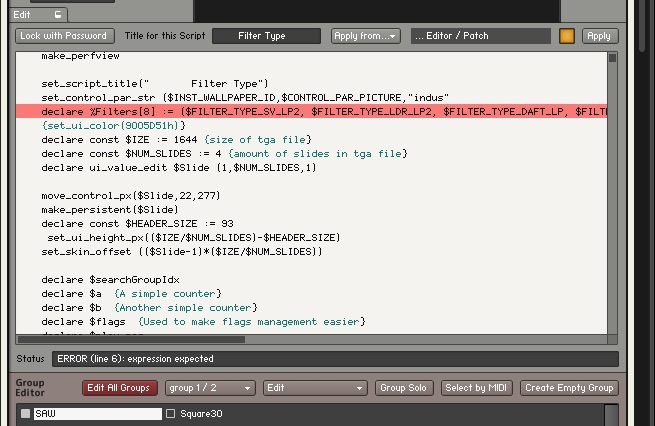655x426 pixels.
Task: Click the small icon on the Edit tab
Action: click(58, 15)
